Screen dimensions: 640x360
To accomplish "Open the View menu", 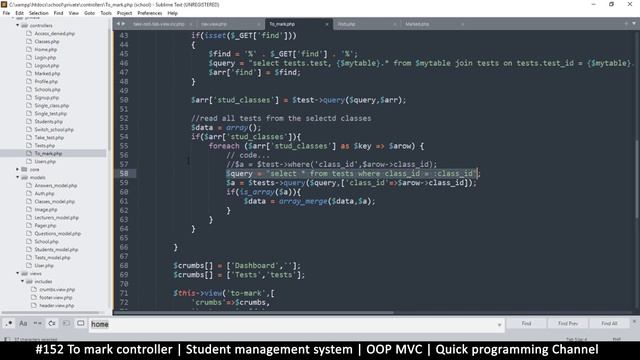I will tap(73, 13).
